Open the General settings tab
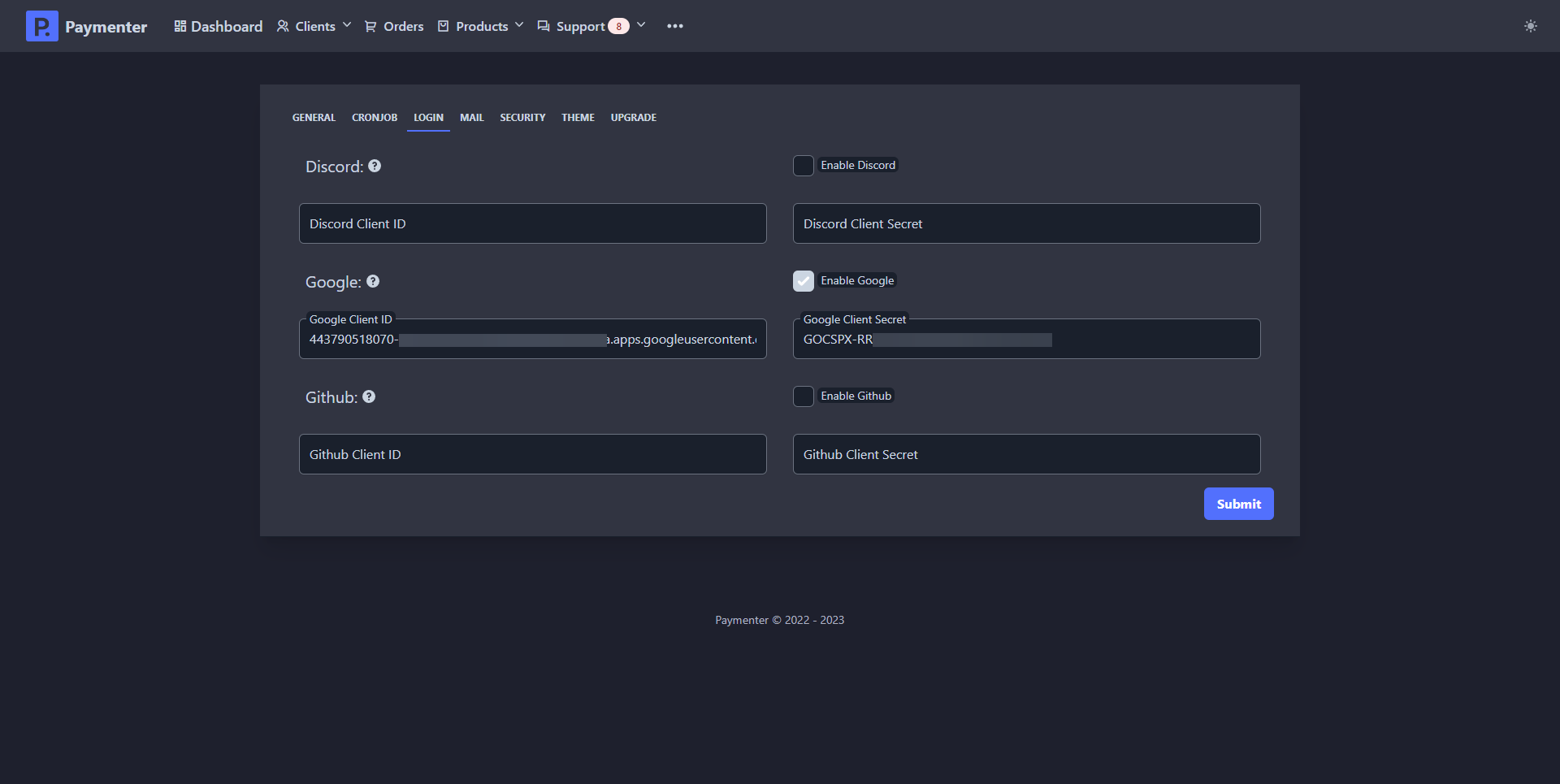The height and width of the screenshot is (784, 1560). tap(314, 118)
